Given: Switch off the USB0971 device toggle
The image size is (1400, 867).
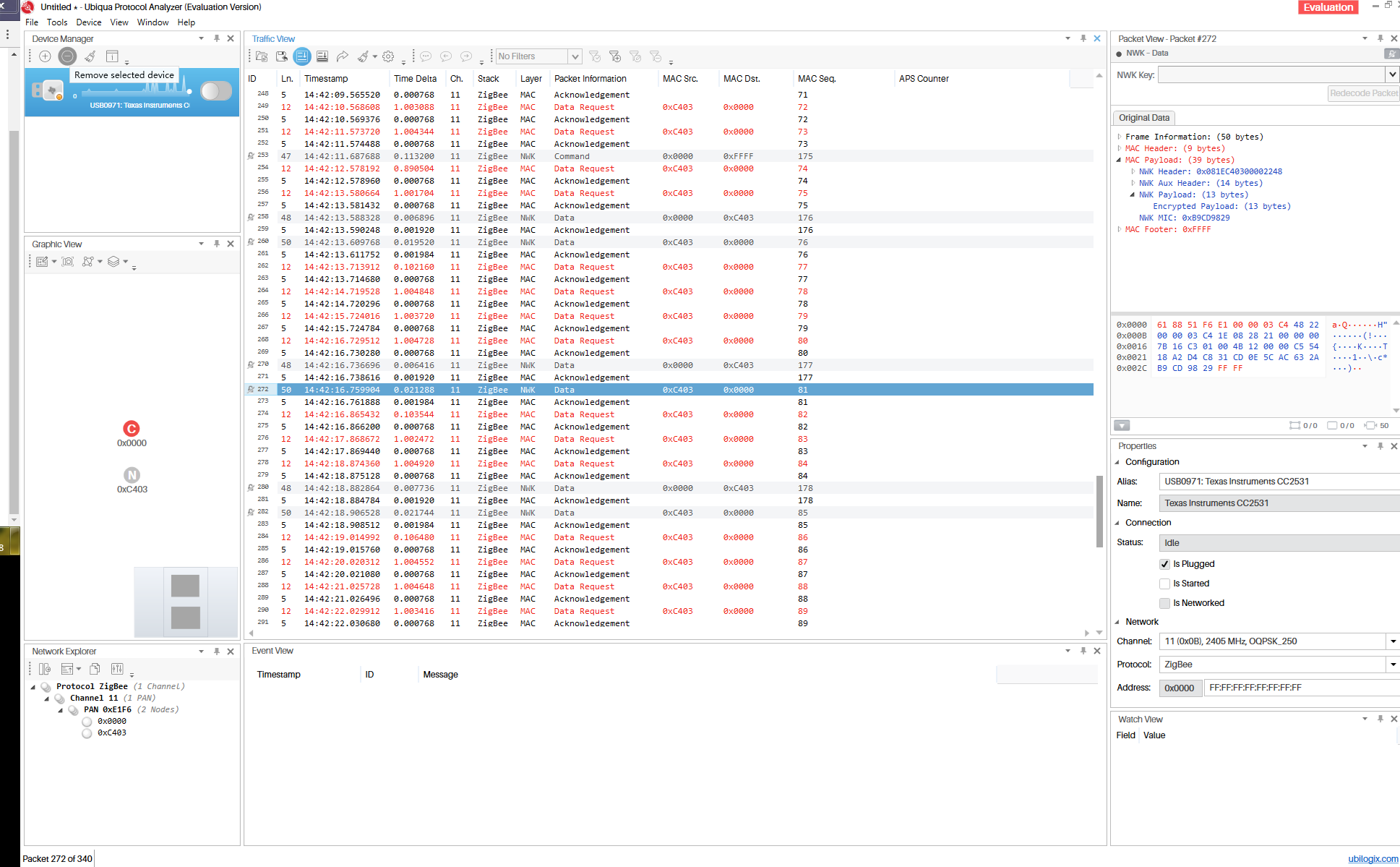Looking at the screenshot, I should (215, 92).
